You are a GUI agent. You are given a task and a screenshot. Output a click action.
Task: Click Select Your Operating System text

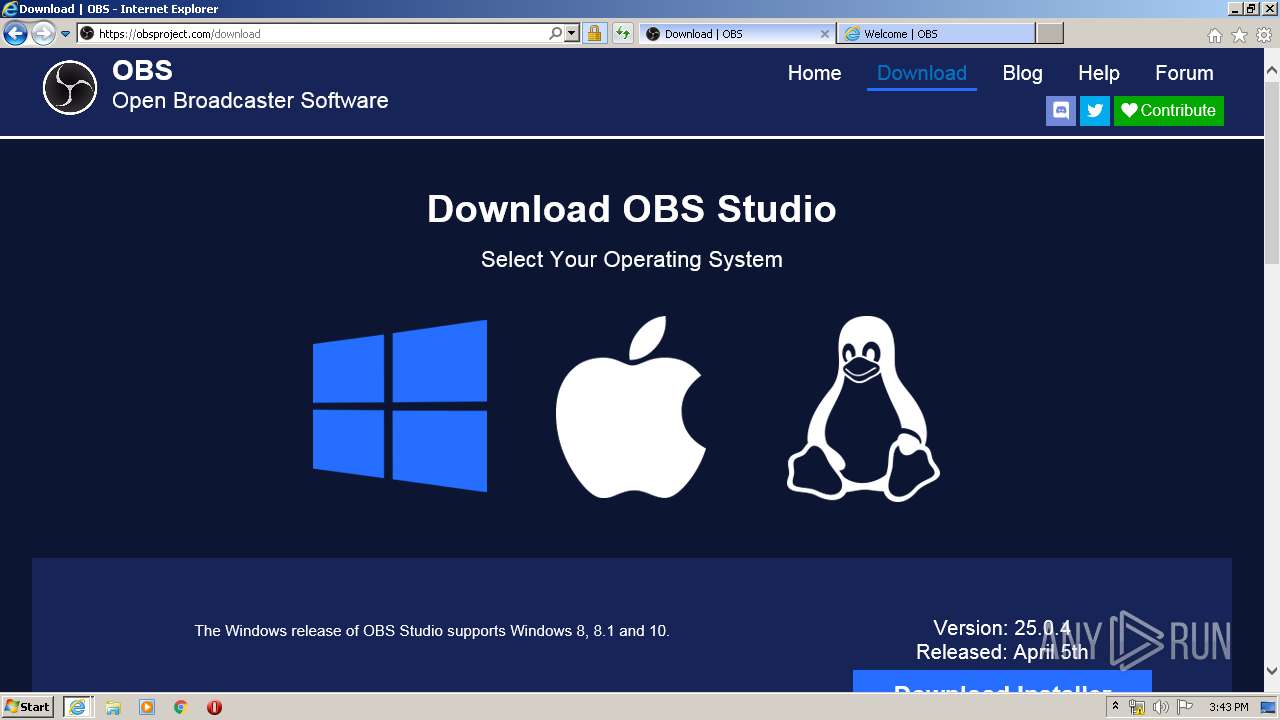click(x=631, y=259)
